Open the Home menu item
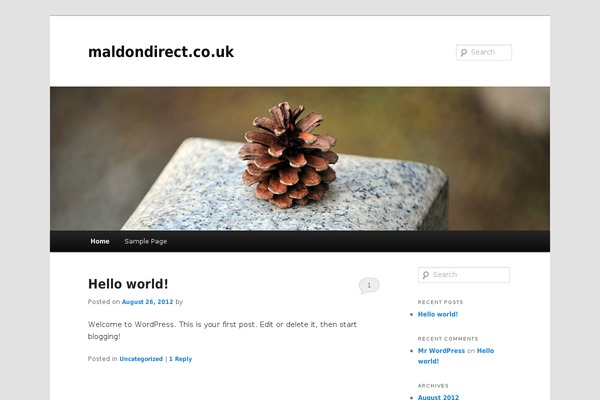The width and height of the screenshot is (600, 400). coord(100,241)
